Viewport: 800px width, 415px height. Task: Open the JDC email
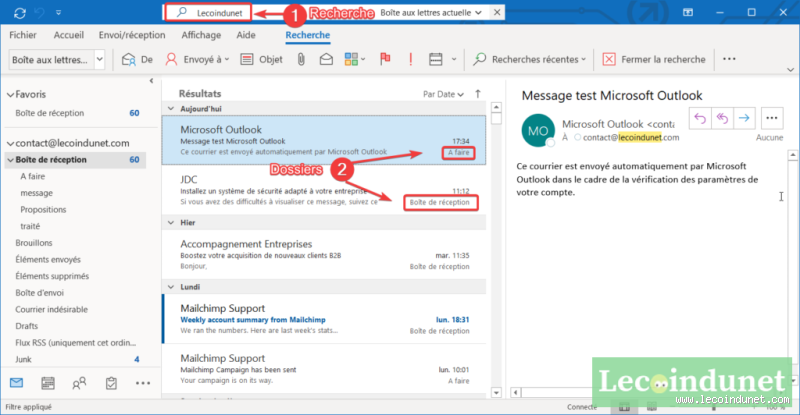click(x=324, y=190)
